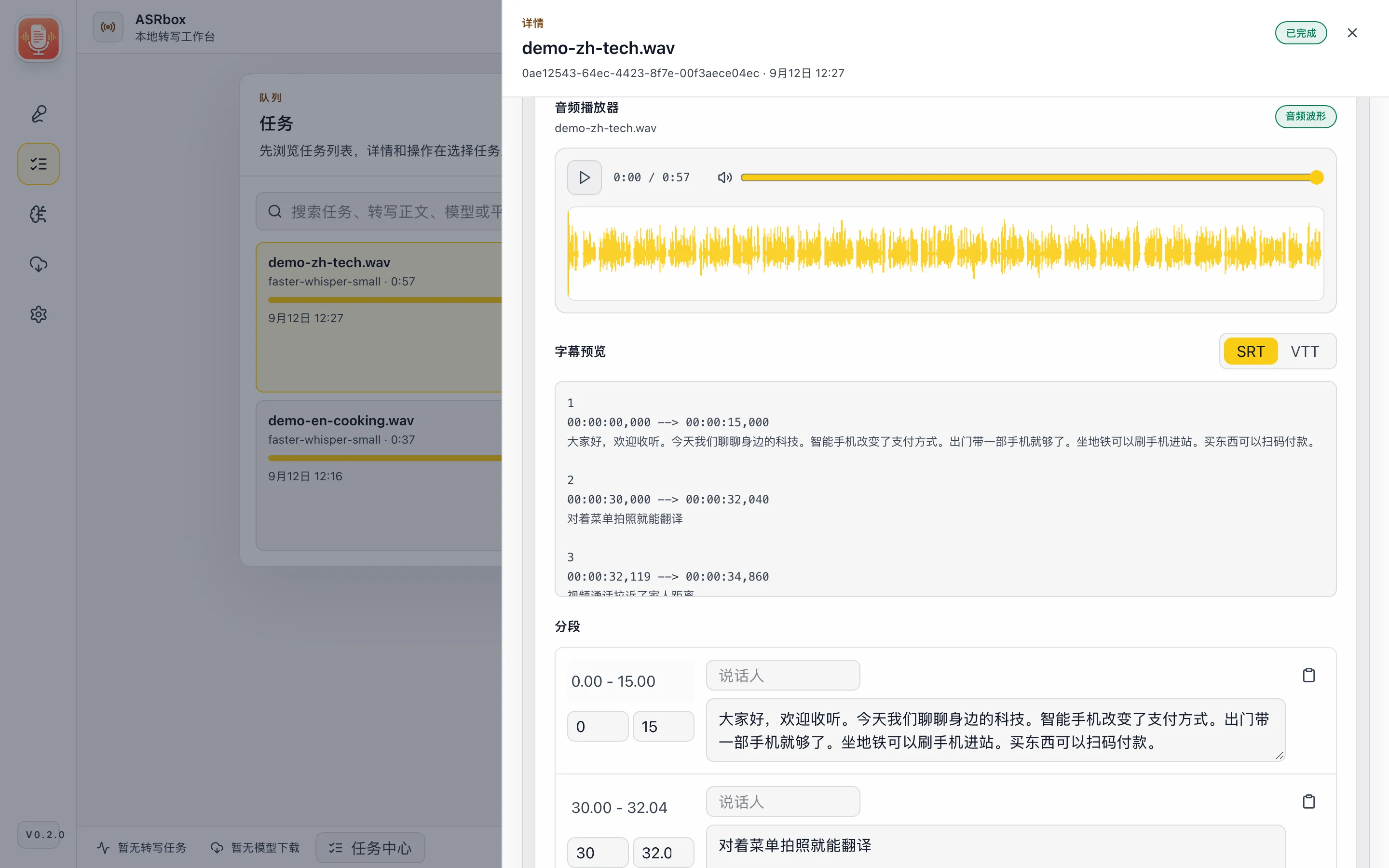Select the demo-en-cooking.wav task card
1389x868 pixels.
tap(379, 475)
